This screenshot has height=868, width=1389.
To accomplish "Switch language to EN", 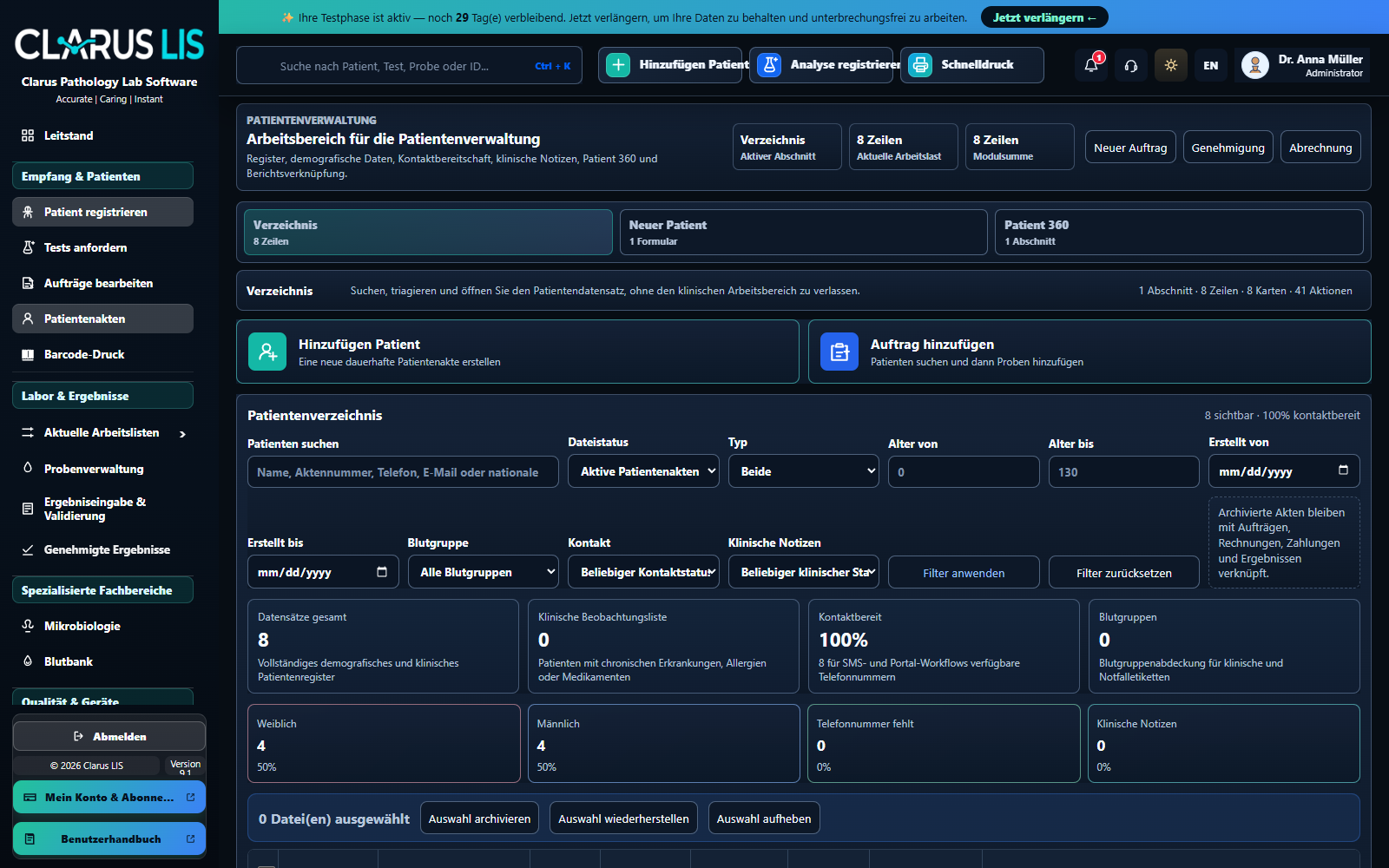I will 1211,65.
